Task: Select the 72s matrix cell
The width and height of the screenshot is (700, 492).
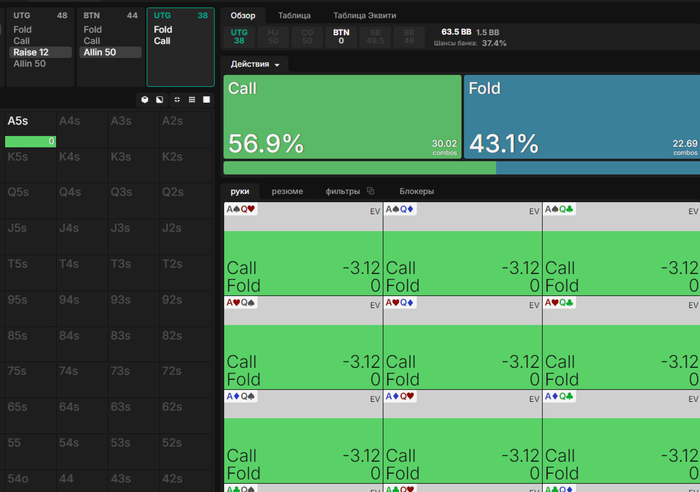Action: (x=185, y=380)
